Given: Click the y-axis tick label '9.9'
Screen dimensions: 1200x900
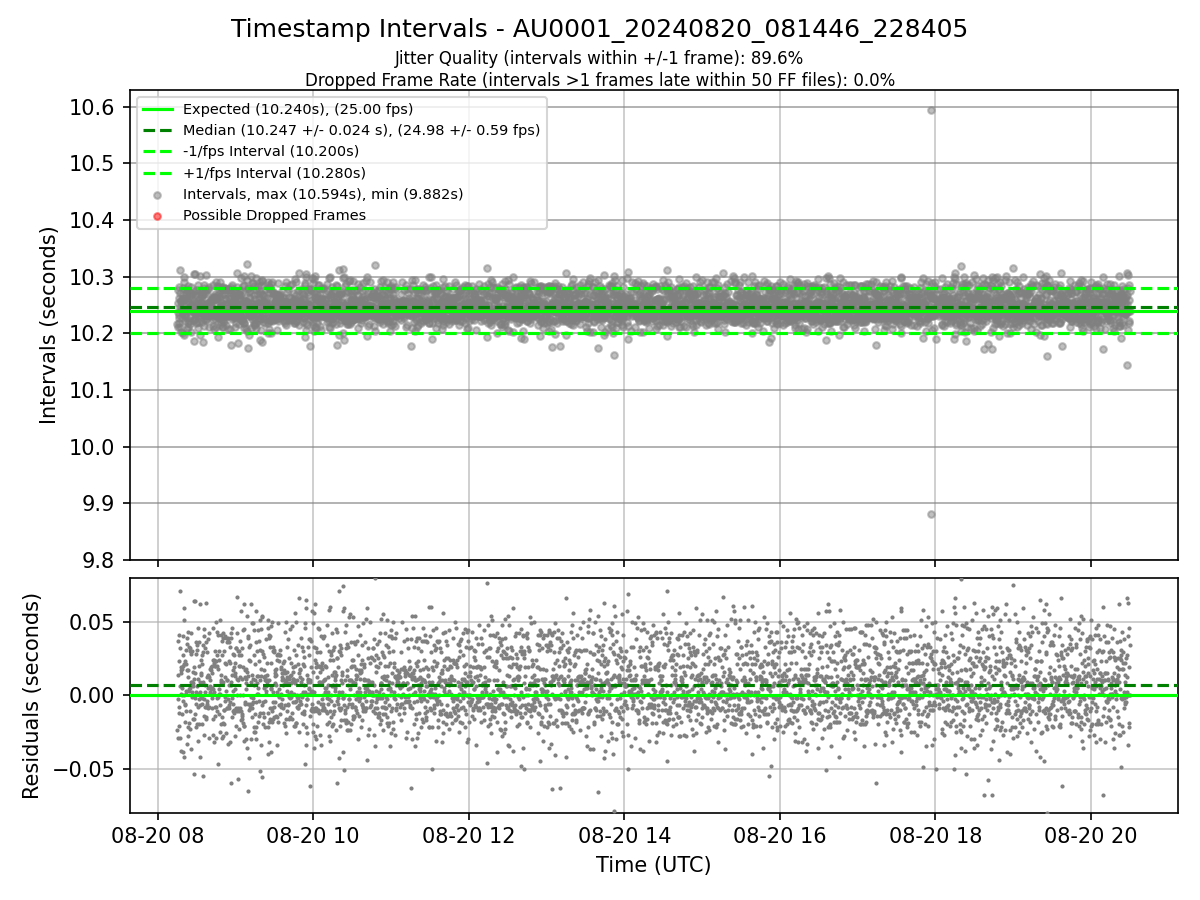Looking at the screenshot, I should coord(98,503).
